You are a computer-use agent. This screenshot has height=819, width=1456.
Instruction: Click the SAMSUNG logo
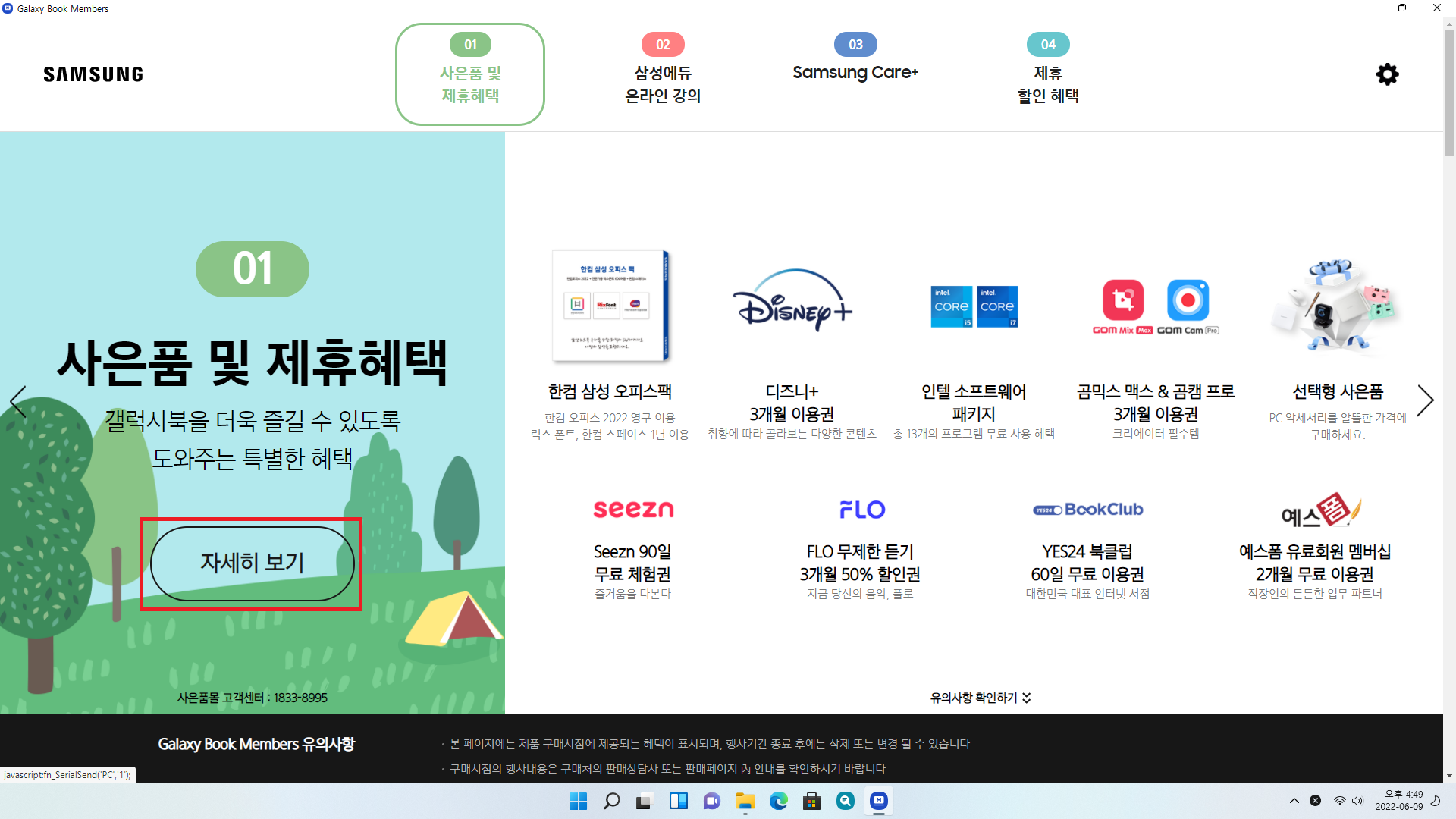tap(93, 74)
